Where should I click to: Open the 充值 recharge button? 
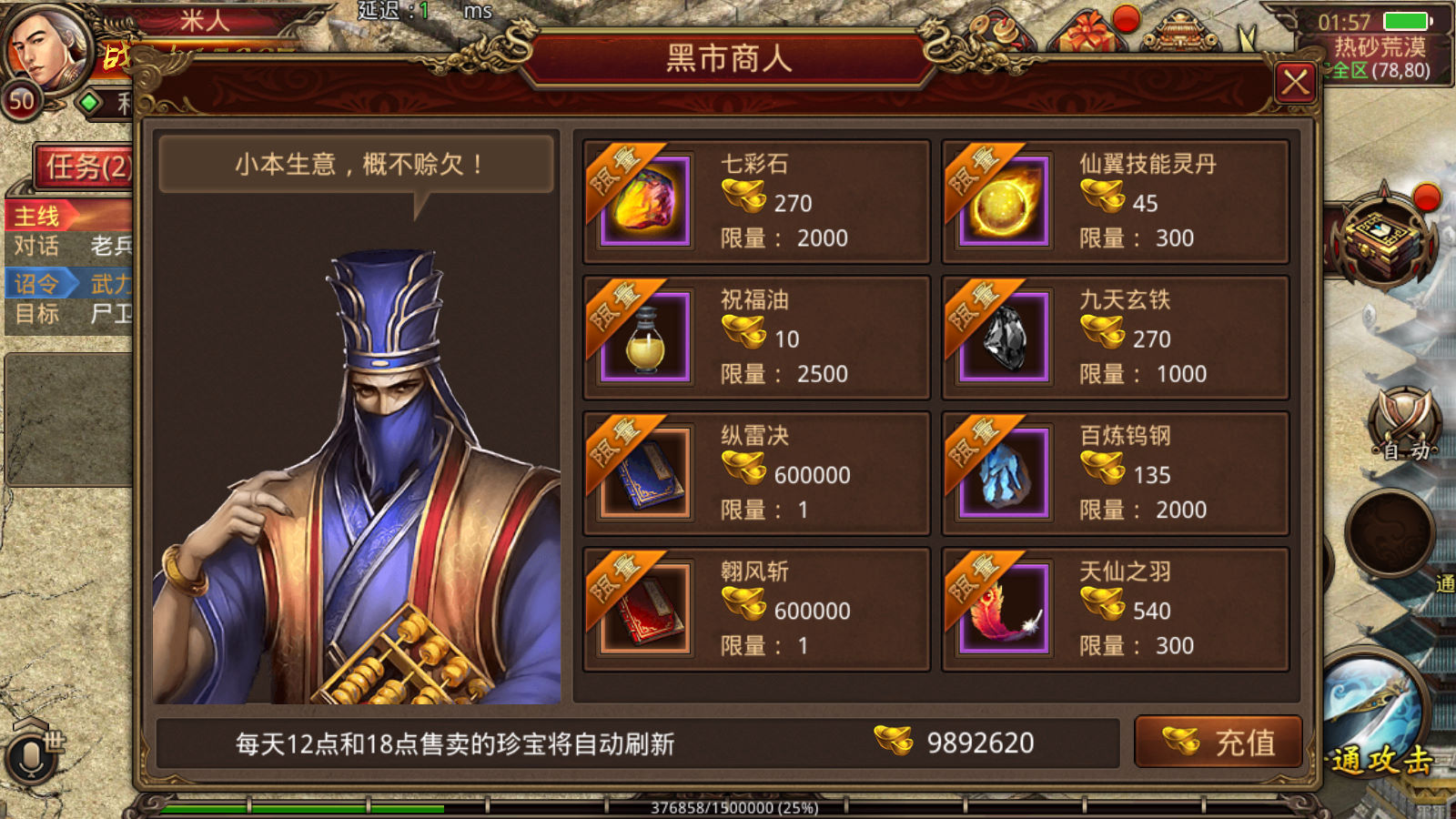tap(1218, 742)
